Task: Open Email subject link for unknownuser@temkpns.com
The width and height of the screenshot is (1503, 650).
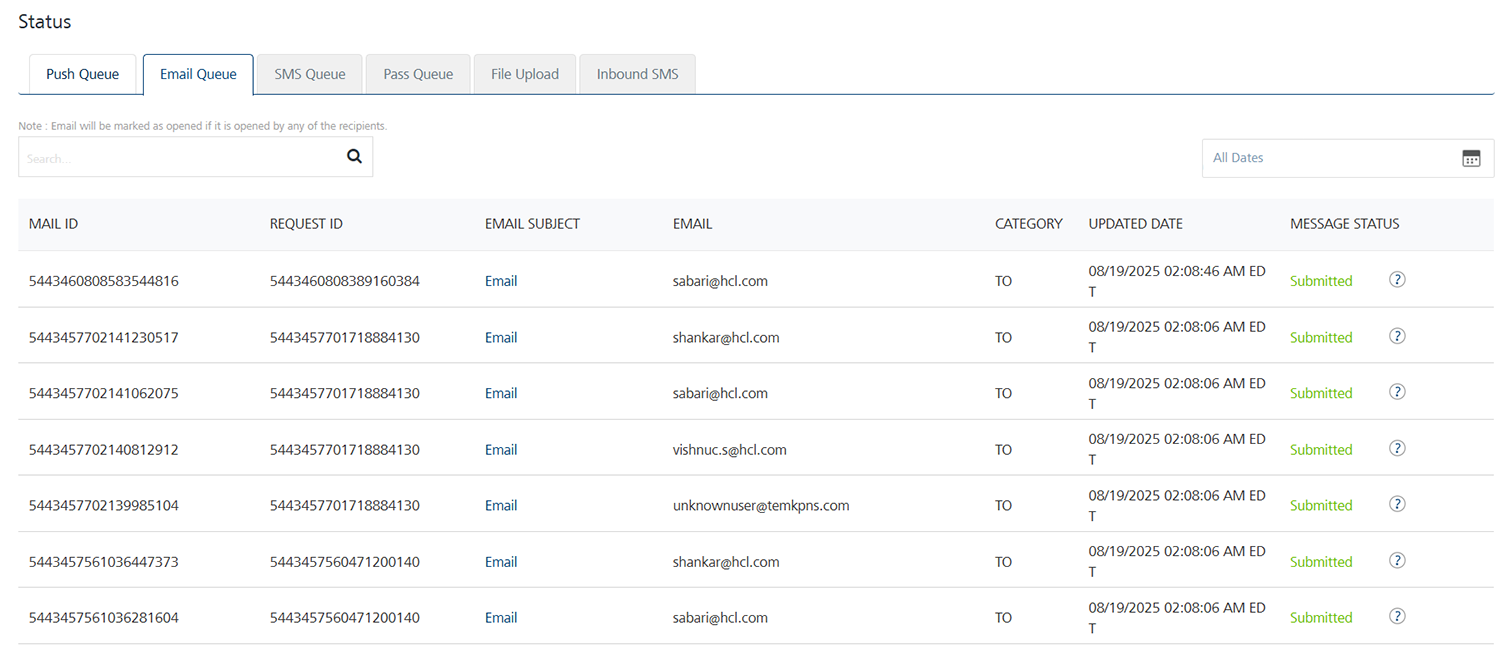Action: pos(501,506)
